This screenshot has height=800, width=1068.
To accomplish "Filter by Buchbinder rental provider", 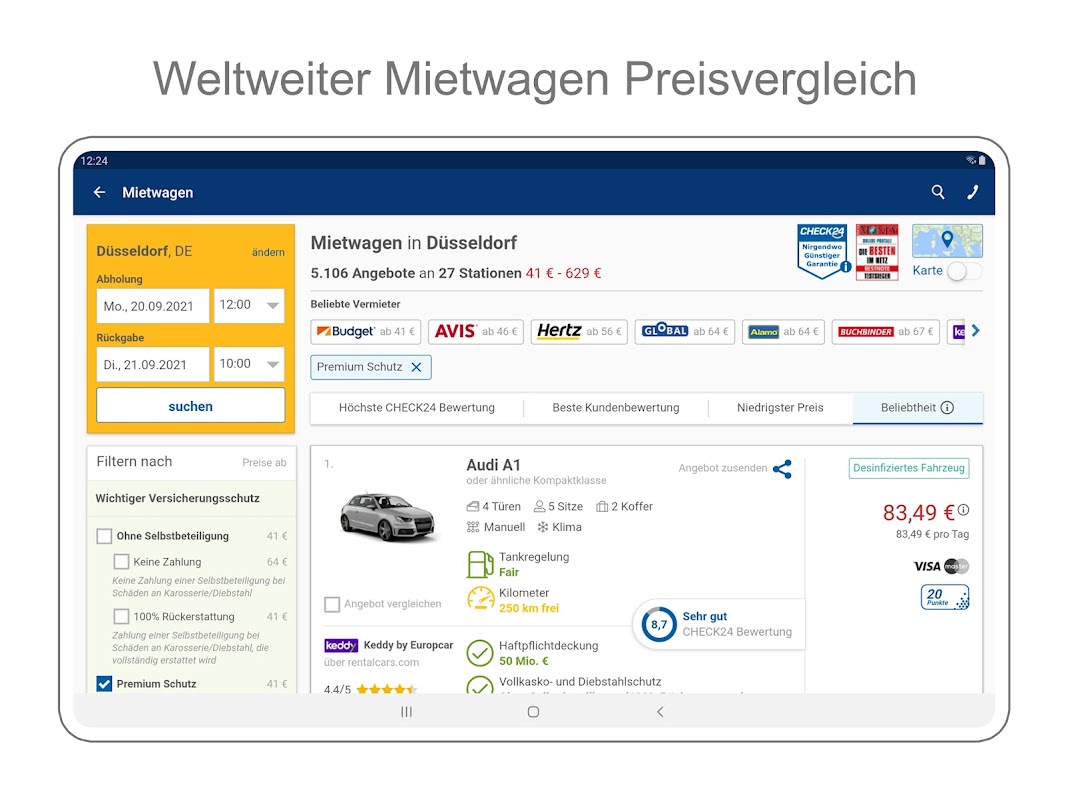I will click(885, 332).
